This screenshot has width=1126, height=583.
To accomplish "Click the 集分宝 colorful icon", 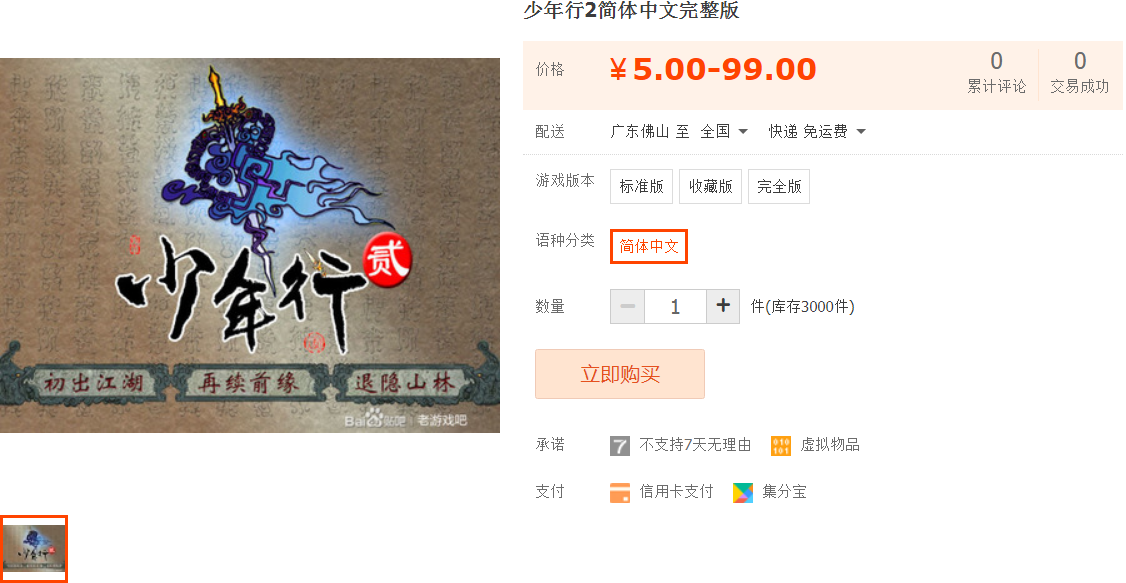I will pos(743,493).
